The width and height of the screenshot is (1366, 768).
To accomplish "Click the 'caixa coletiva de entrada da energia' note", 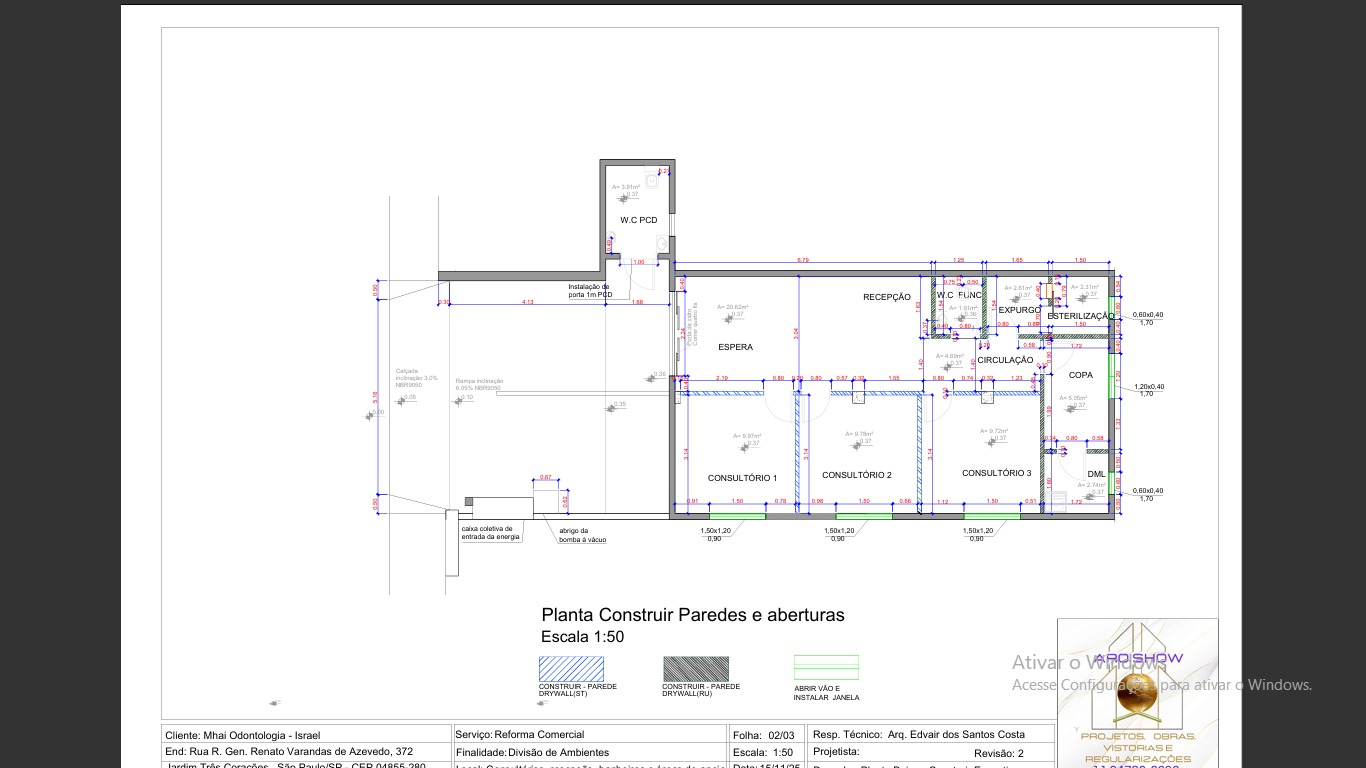I will pos(491,533).
